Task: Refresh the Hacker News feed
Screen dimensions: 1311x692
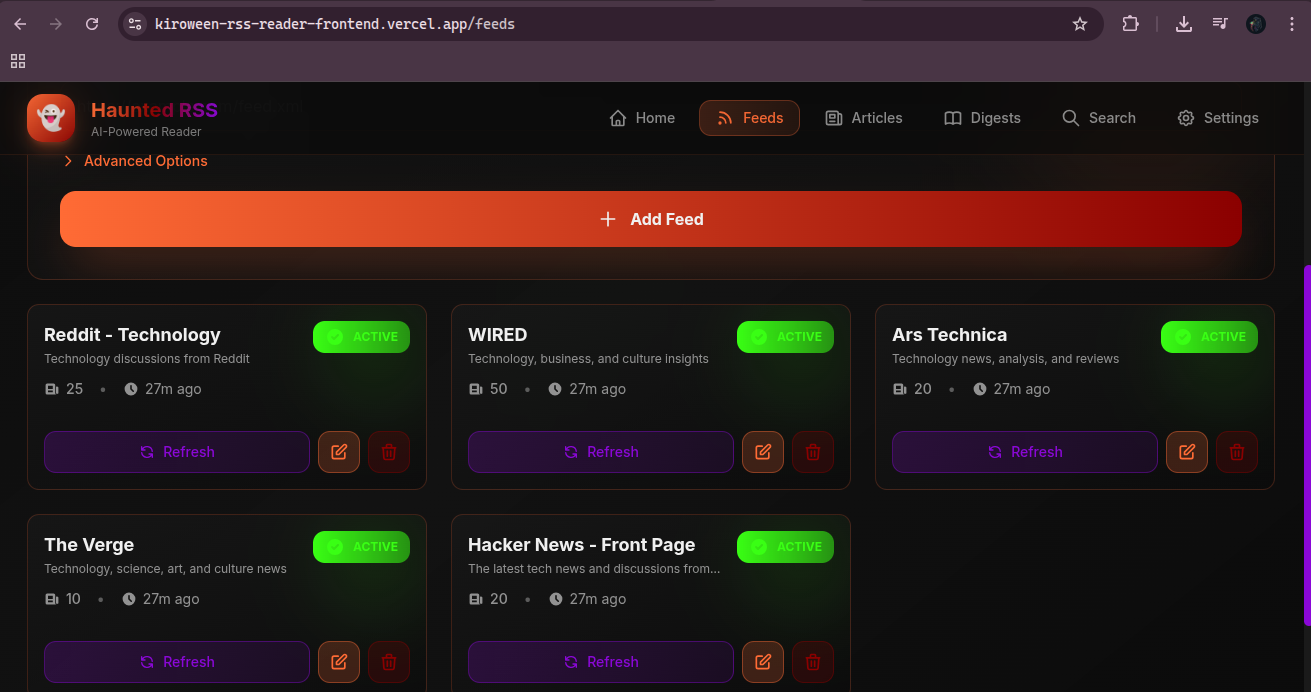Action: tap(601, 662)
